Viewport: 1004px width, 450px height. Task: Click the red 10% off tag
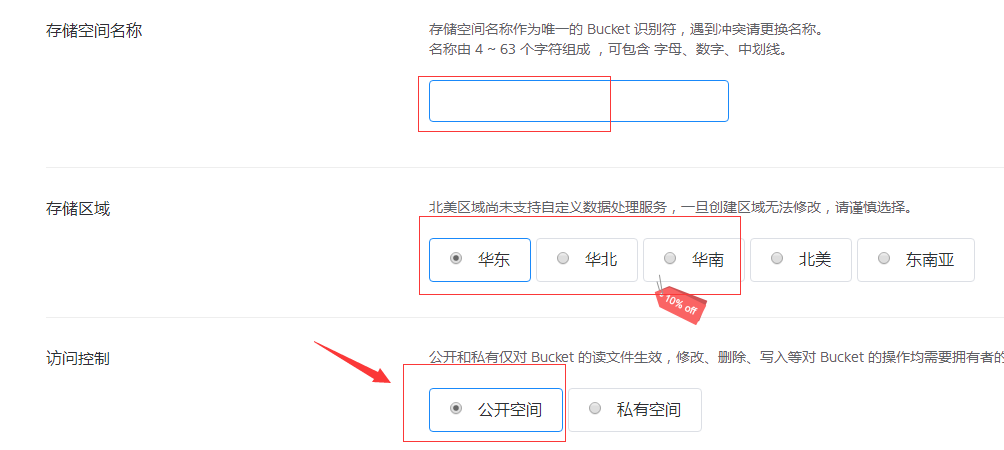pos(681,305)
